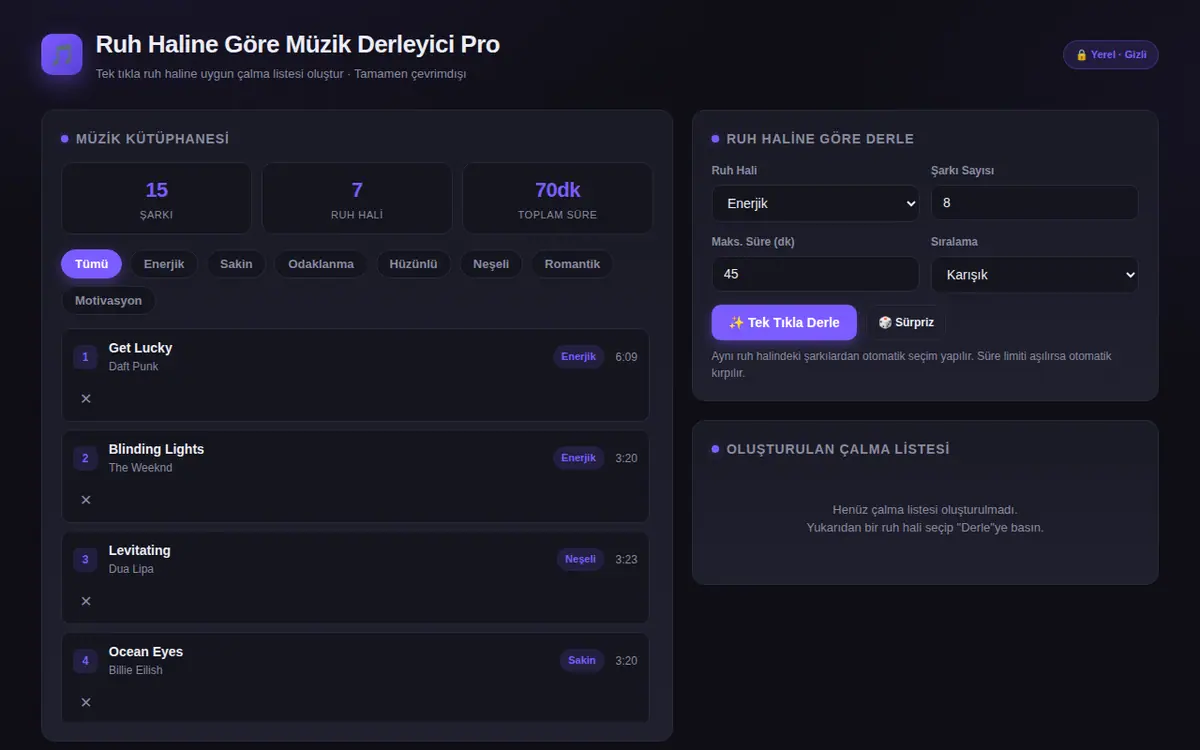The image size is (1200, 750).
Task: Click The Weeknd artist name
Action: (x=140, y=468)
